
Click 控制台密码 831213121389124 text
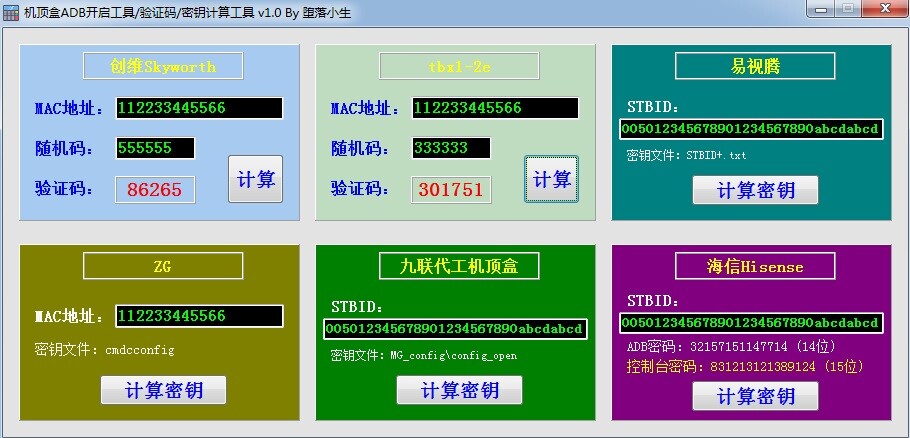pos(745,367)
